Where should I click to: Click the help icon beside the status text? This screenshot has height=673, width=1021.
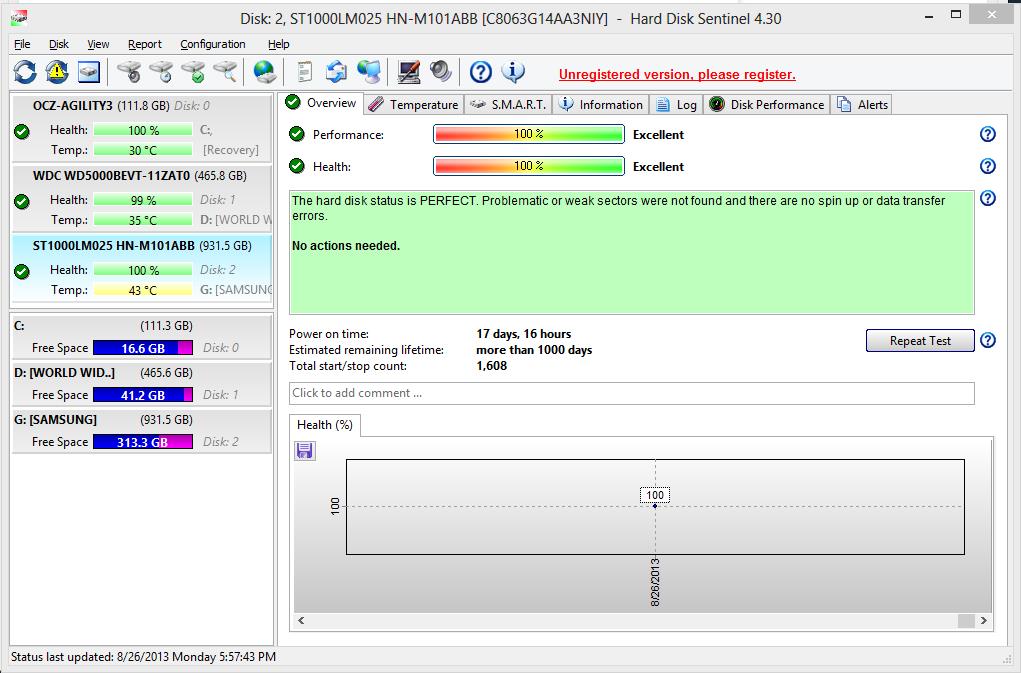tap(987, 198)
